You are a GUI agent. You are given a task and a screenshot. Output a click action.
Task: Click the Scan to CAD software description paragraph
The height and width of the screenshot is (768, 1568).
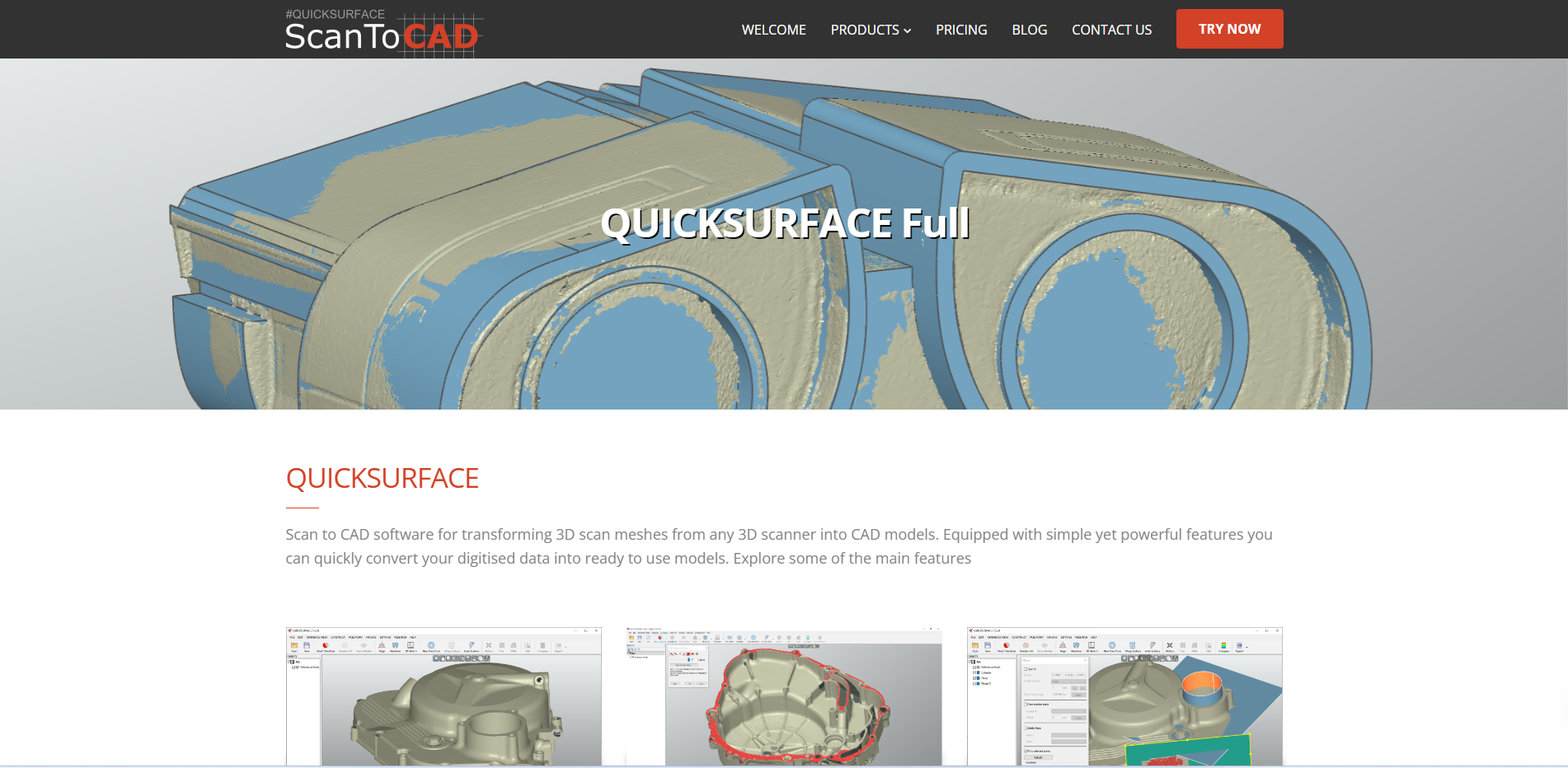coord(779,546)
